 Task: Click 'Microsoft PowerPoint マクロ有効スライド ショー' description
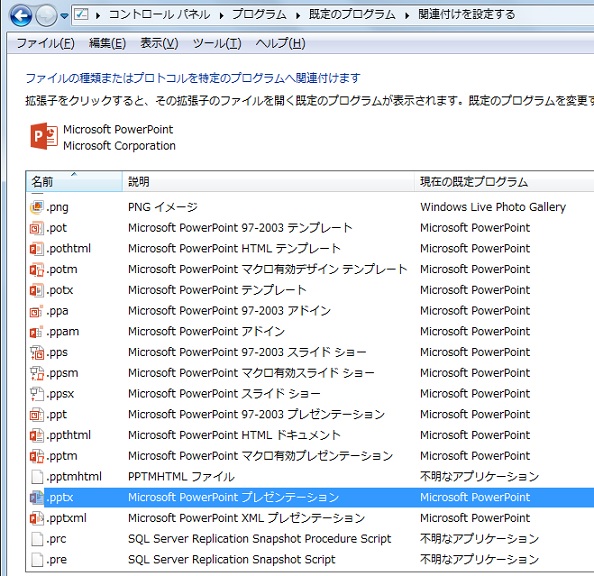pyautogui.click(x=251, y=373)
